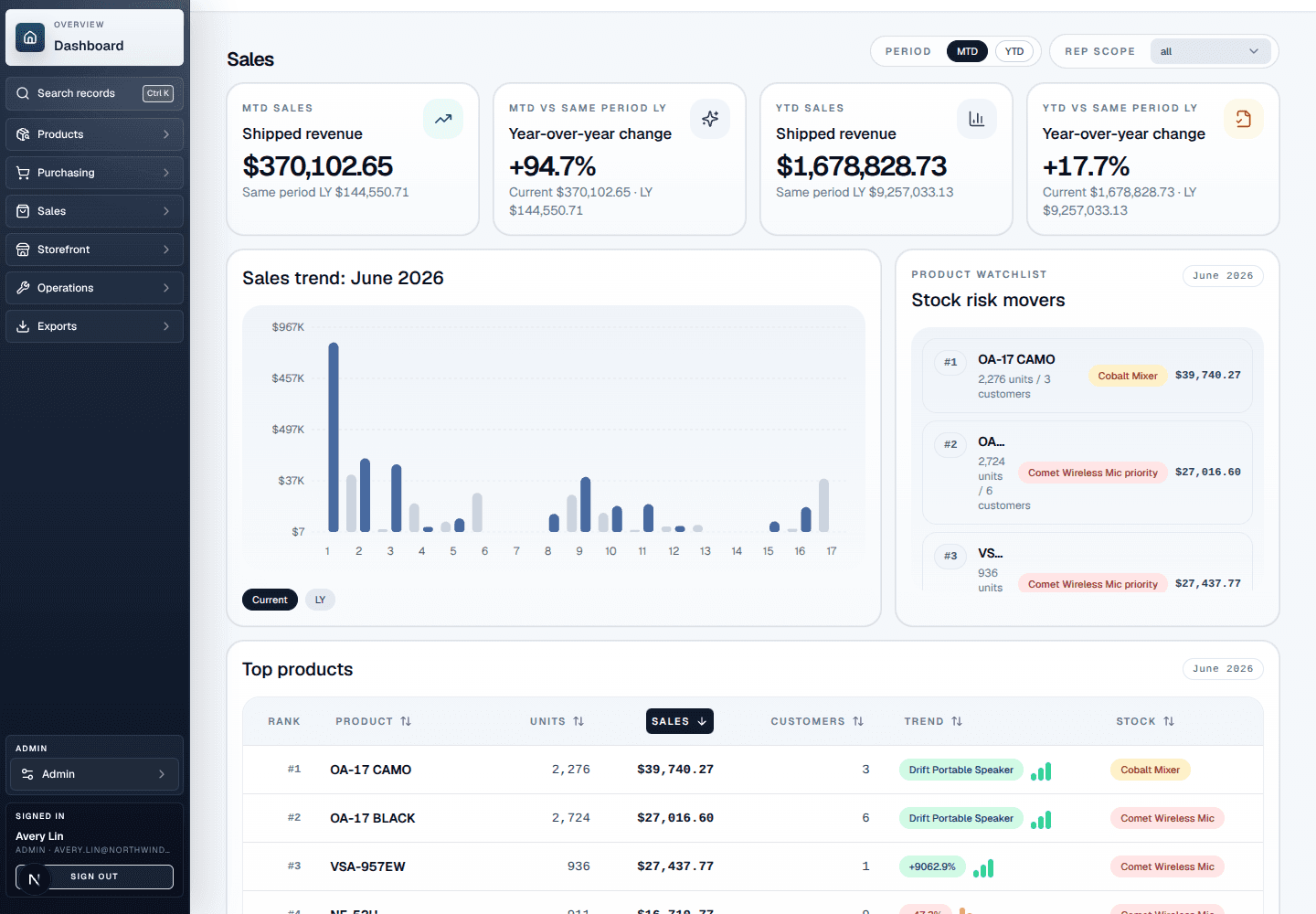
Task: Click watchlist item #1 OA-17 CAMO title
Action: coord(1016,359)
